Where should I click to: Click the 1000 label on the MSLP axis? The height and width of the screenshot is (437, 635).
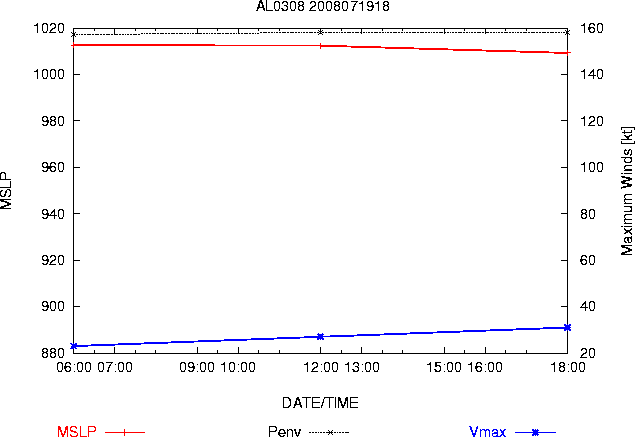point(49,75)
